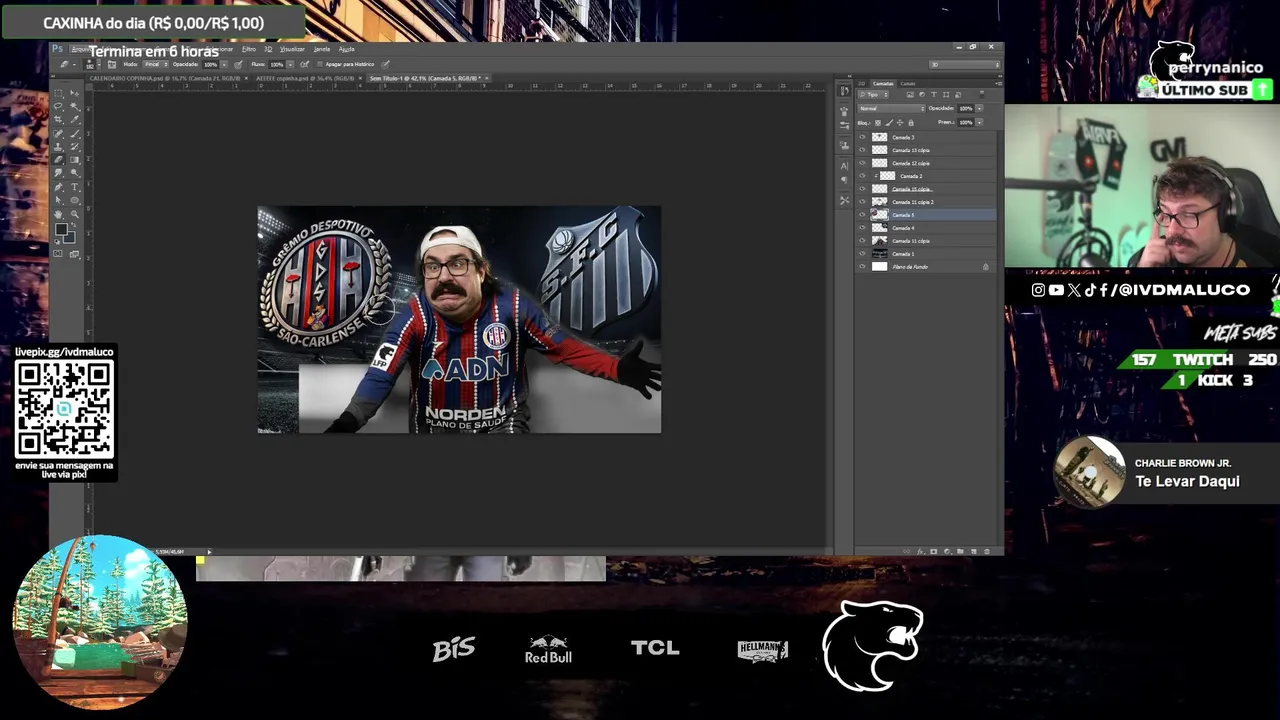Image resolution: width=1280 pixels, height=720 pixels.
Task: Toggle Quick Mask mode icon
Action: (58, 253)
